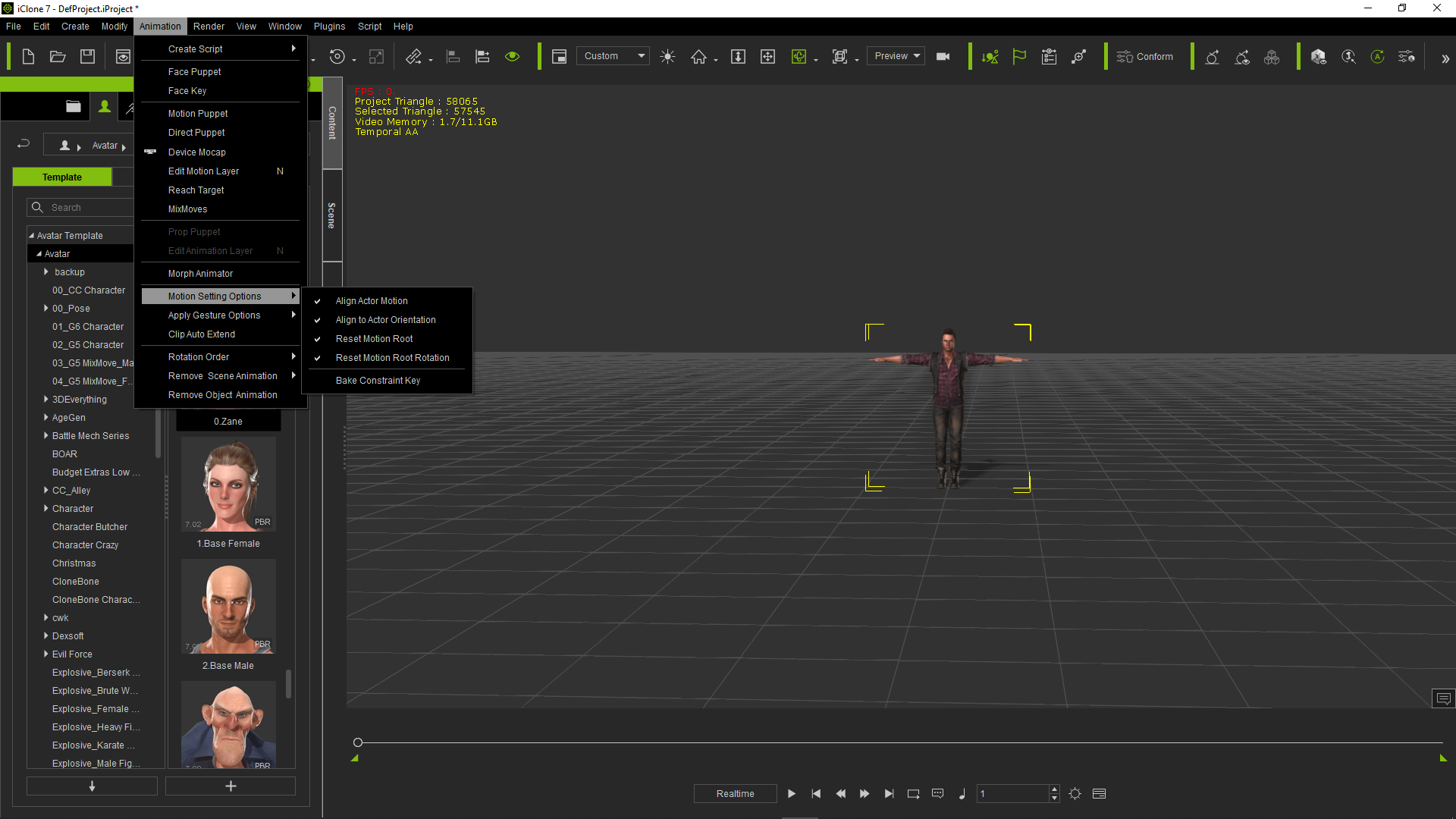Increase the current frame number stepper
Viewport: 1456px width, 819px height.
[x=1054, y=789]
